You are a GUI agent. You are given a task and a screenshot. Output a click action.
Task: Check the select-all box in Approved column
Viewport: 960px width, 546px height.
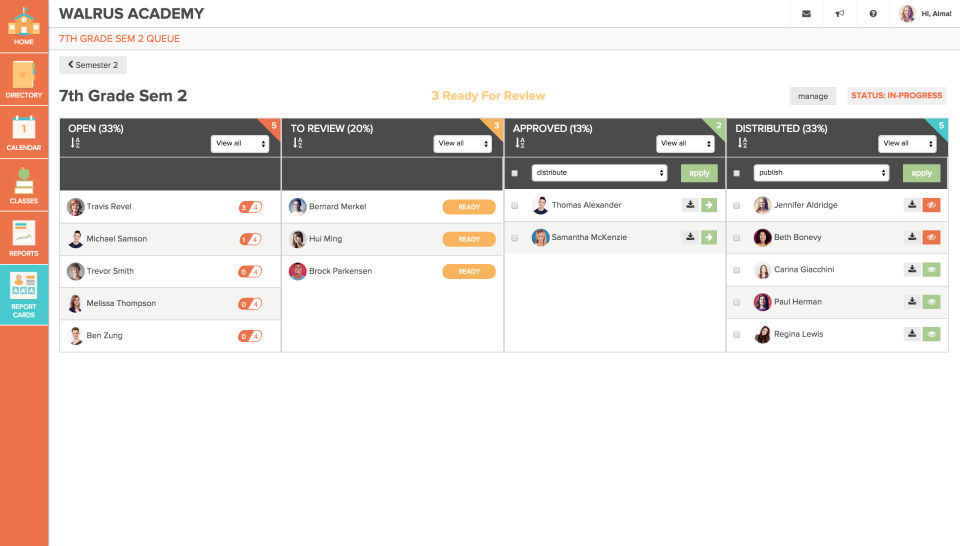pos(514,173)
